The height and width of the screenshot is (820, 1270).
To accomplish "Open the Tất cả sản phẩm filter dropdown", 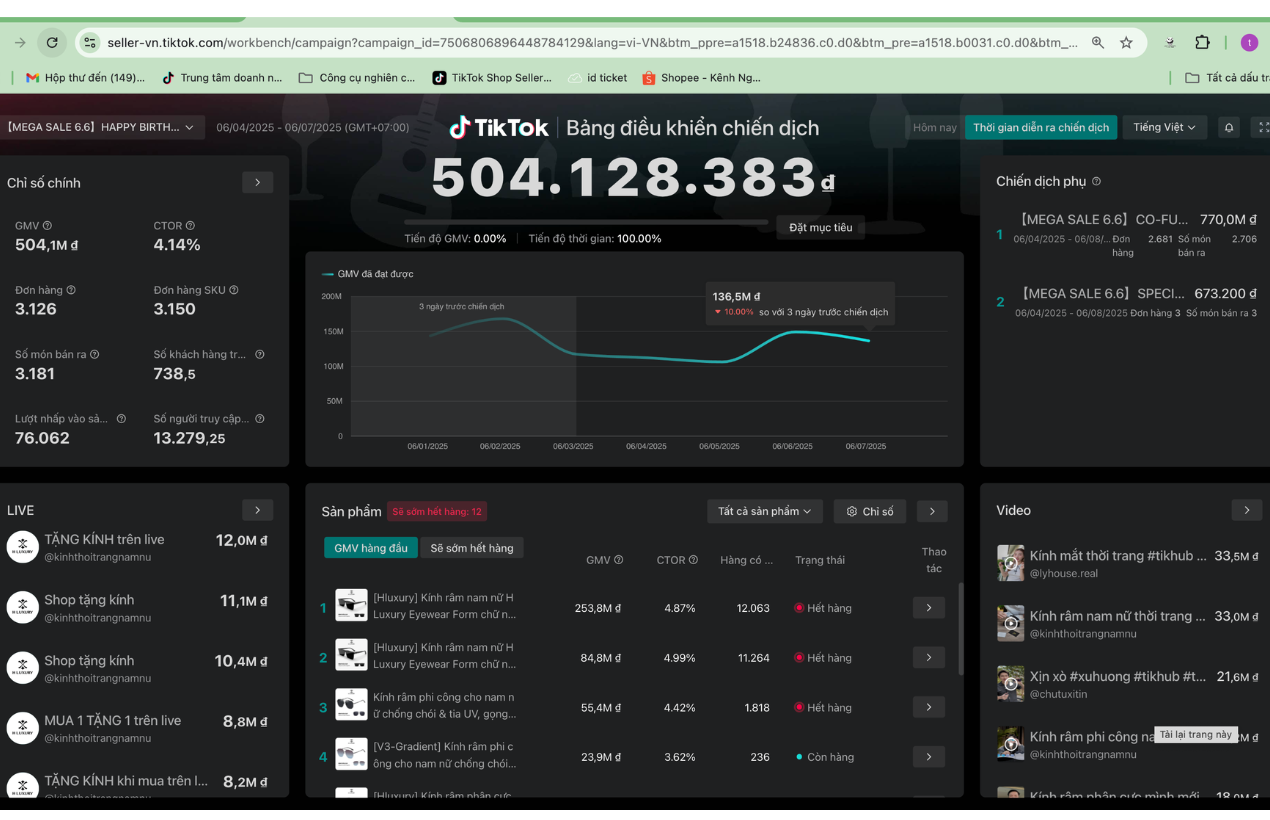I will (765, 511).
